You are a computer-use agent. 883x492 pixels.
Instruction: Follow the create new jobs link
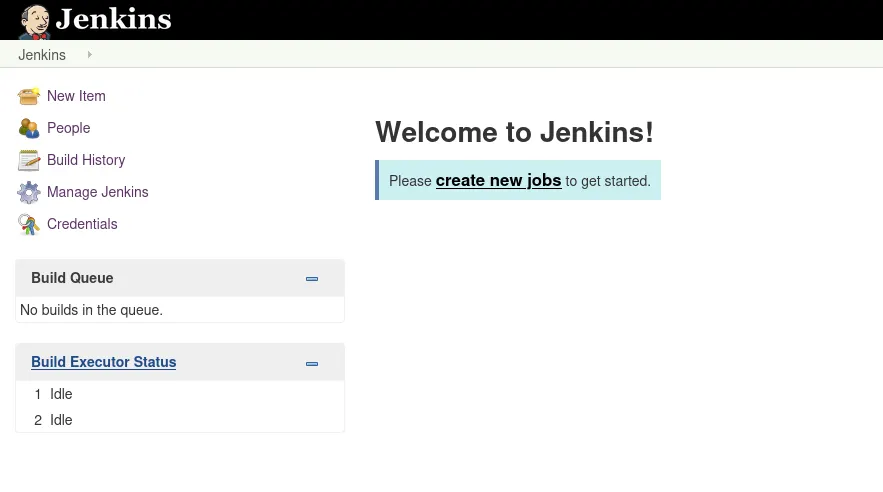pos(498,180)
